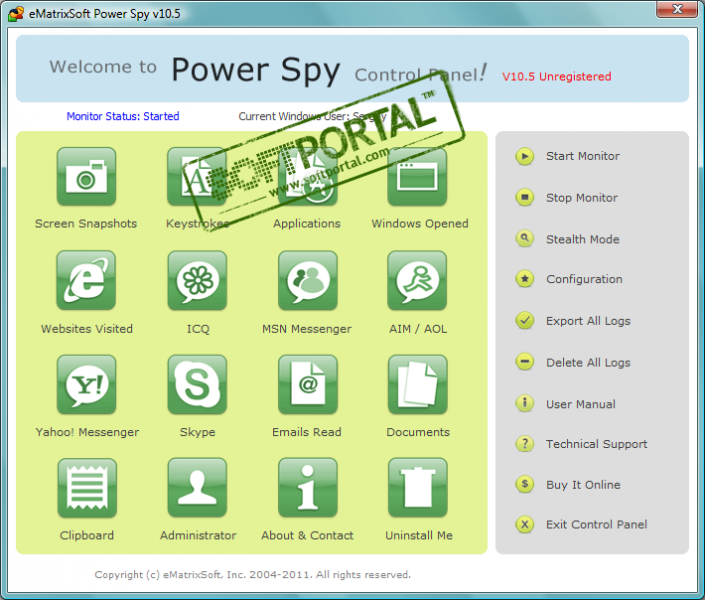
Task: Click the Stop Monitor label
Action: [582, 198]
